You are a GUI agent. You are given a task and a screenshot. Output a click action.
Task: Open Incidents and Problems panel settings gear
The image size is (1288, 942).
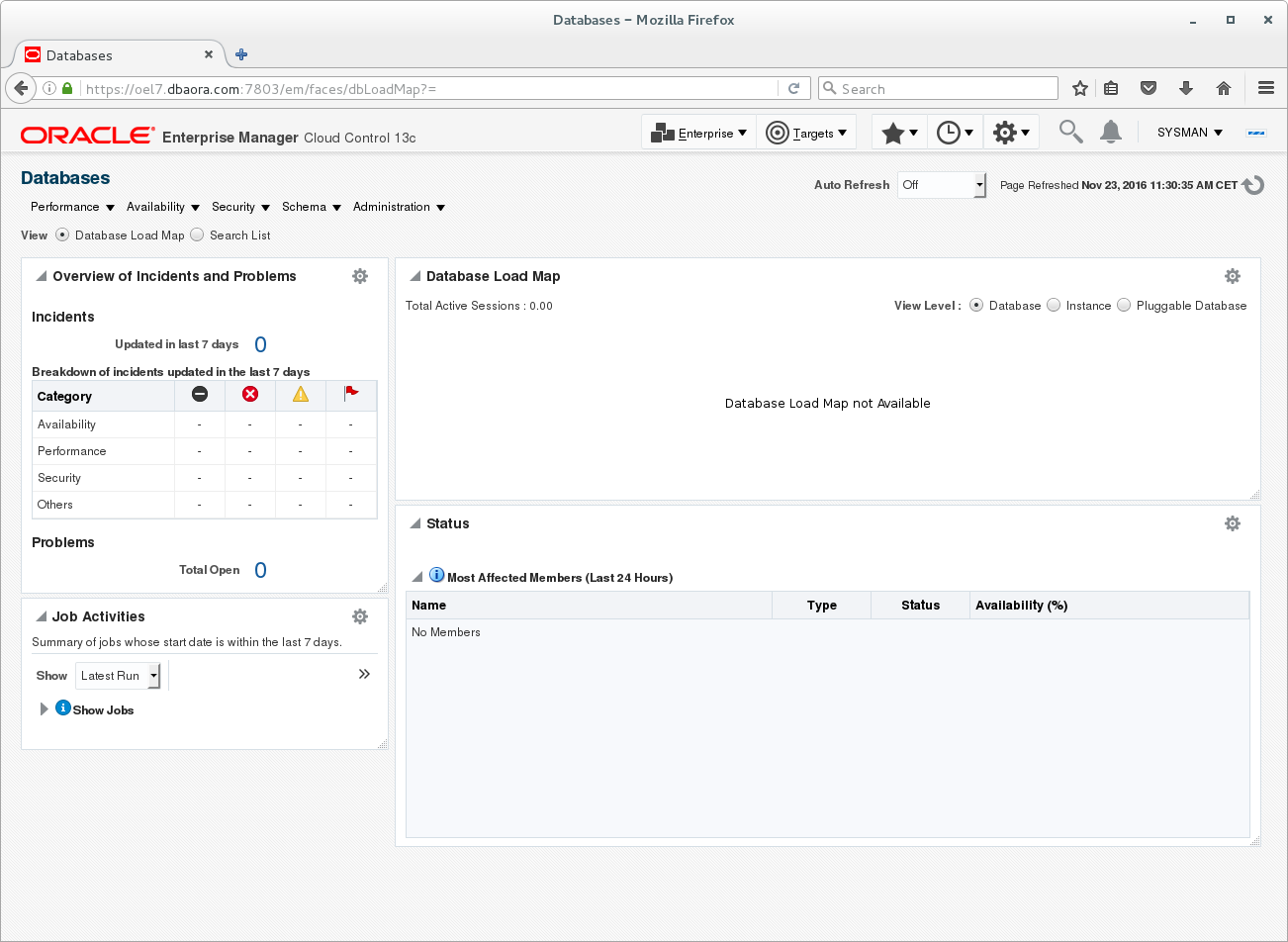point(360,276)
